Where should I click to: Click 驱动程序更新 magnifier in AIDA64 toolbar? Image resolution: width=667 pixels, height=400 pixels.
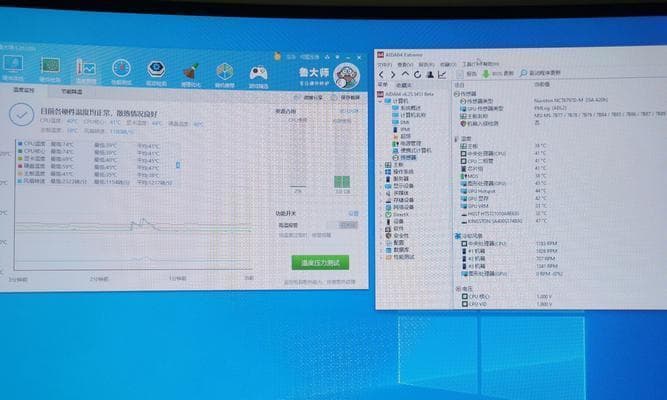pyautogui.click(x=523, y=73)
